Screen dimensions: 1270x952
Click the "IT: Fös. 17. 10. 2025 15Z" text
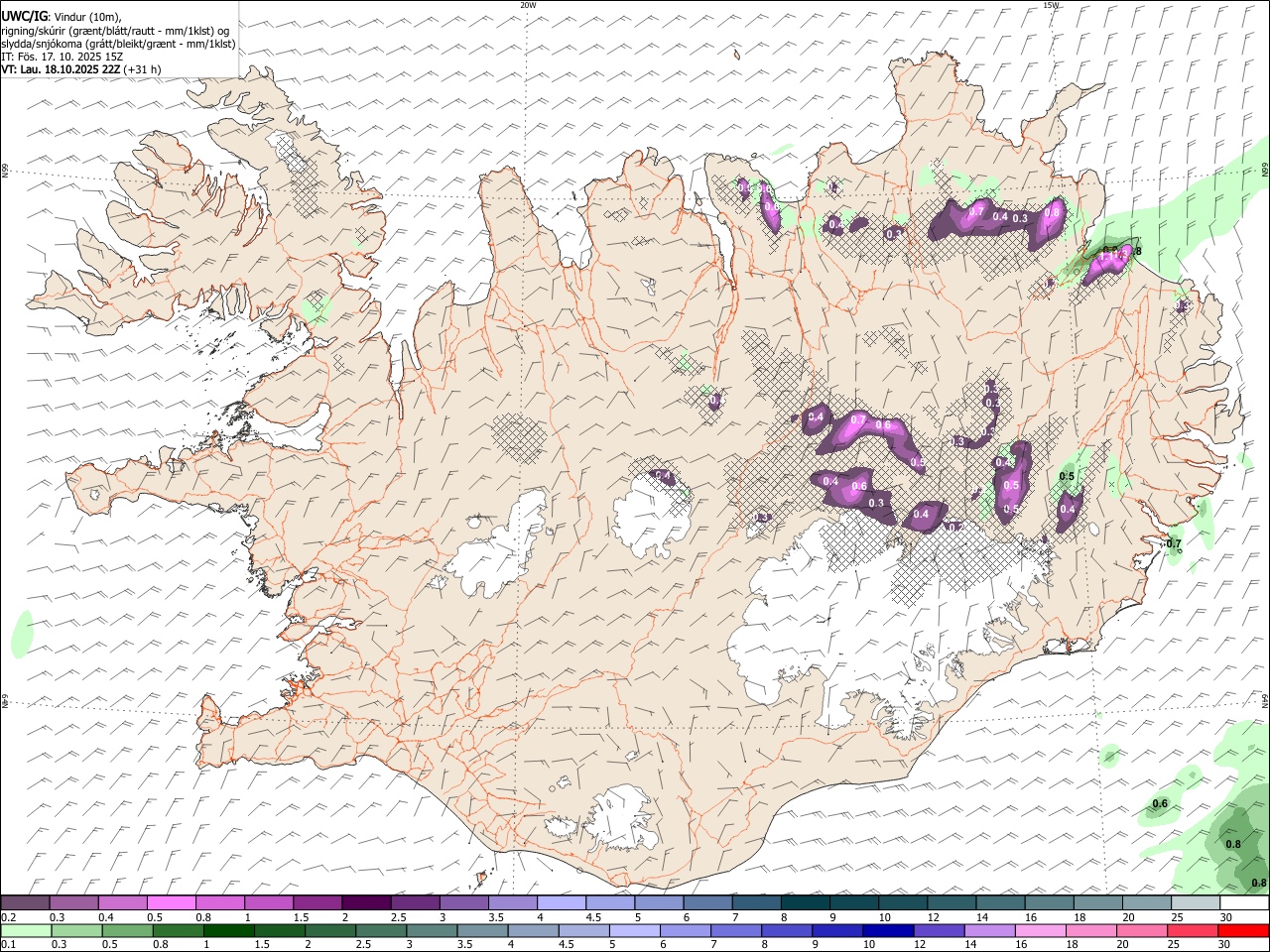(63, 57)
